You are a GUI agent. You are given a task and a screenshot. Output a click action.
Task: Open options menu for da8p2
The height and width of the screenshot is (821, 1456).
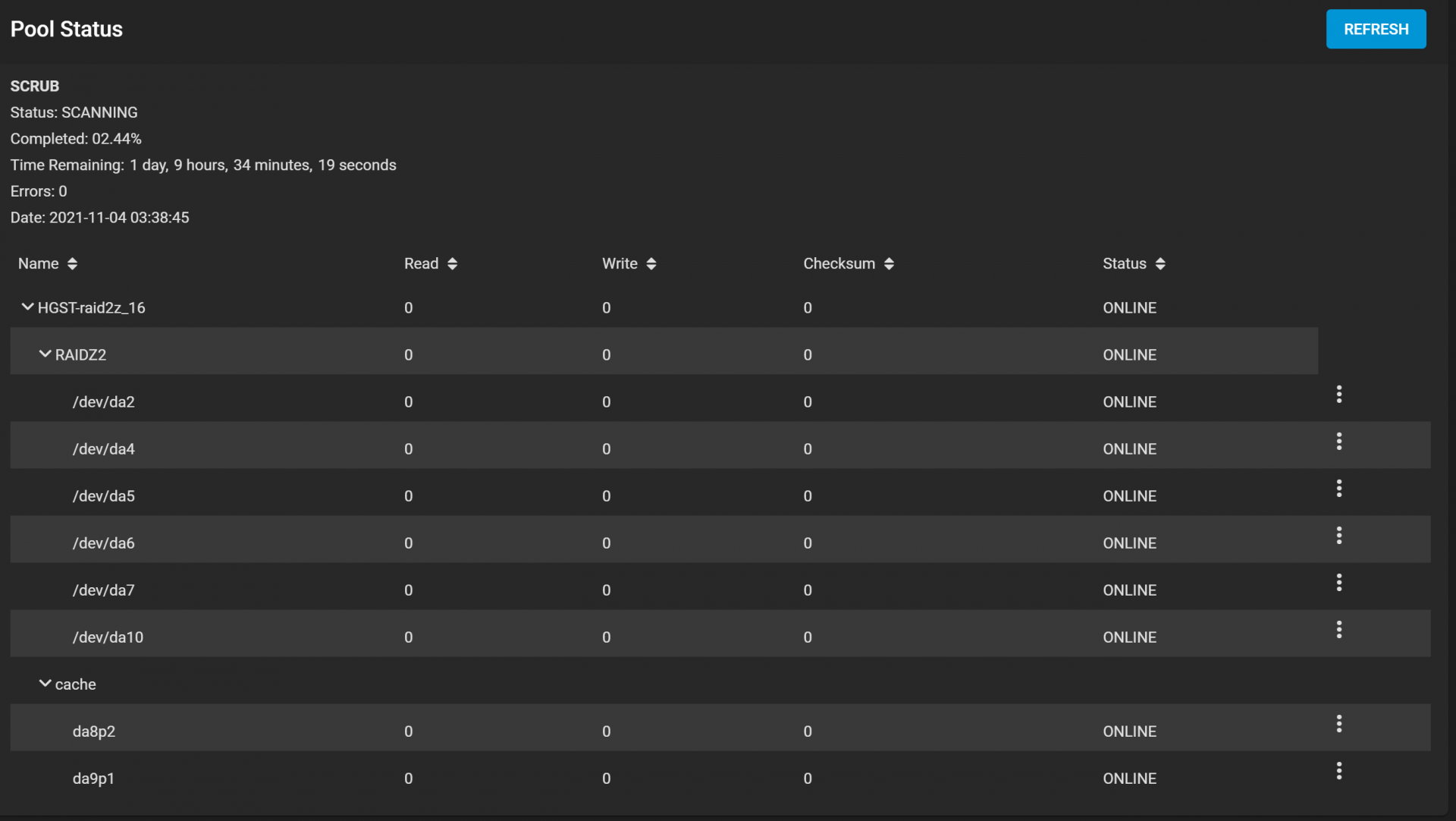1339,724
